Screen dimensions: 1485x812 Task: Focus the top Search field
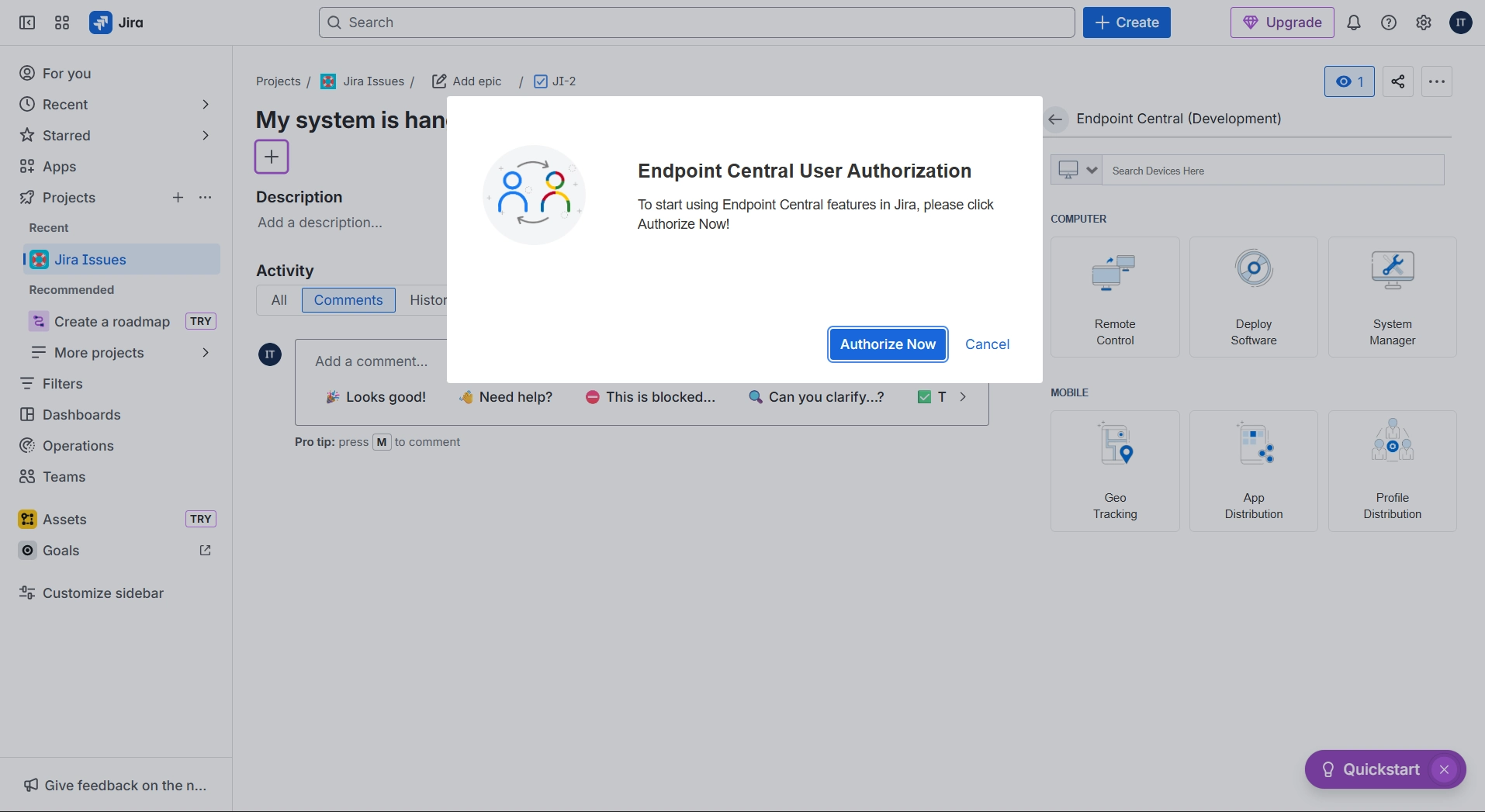[x=697, y=22]
